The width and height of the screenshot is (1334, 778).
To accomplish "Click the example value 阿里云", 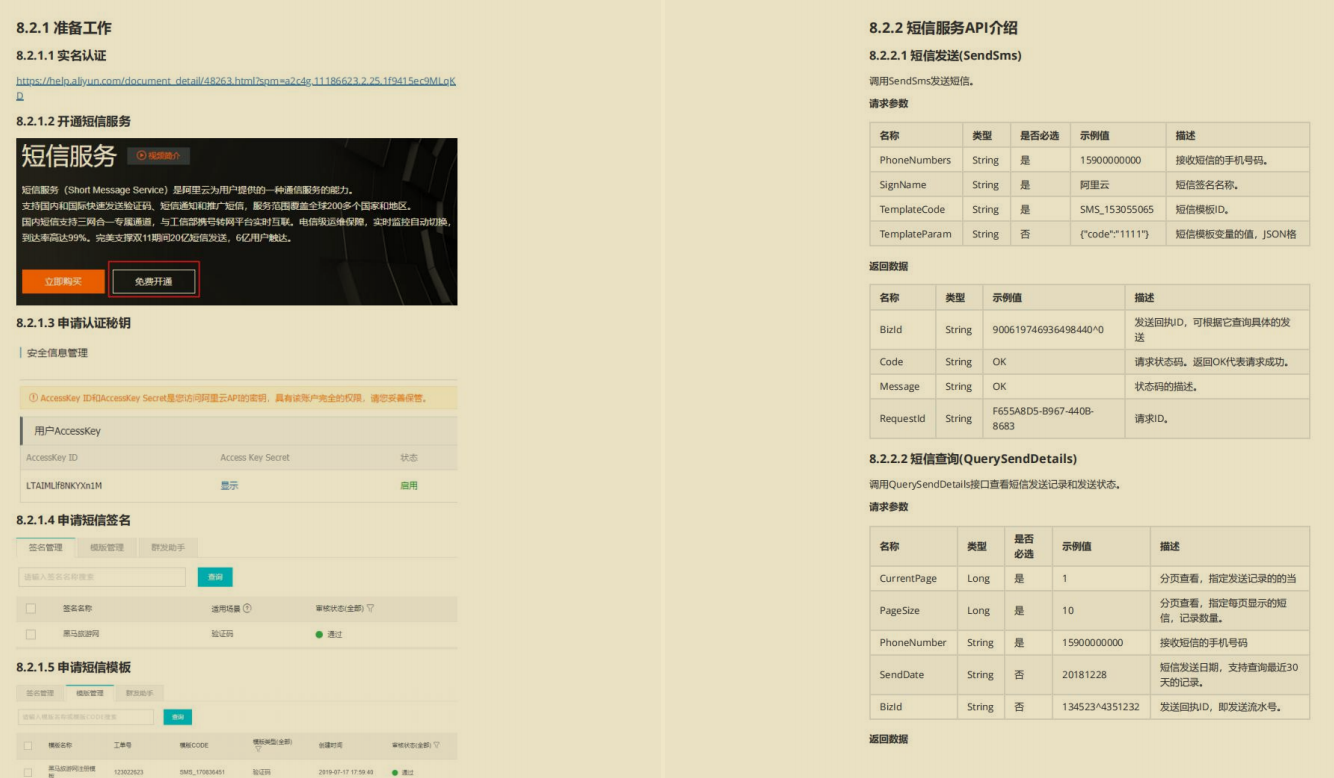I will point(1096,185).
